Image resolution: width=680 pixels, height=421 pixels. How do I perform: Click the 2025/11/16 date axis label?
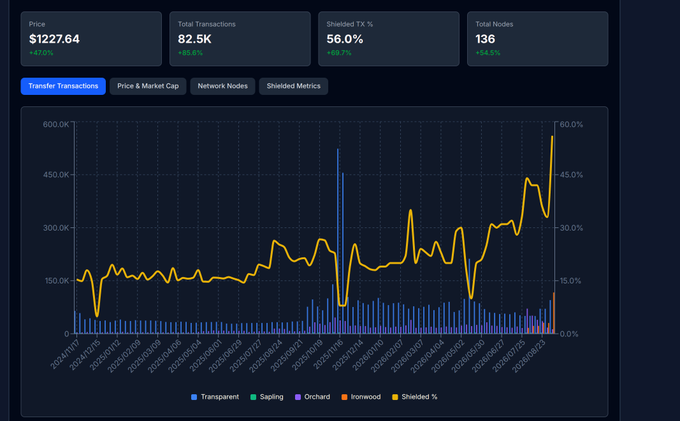(328, 355)
